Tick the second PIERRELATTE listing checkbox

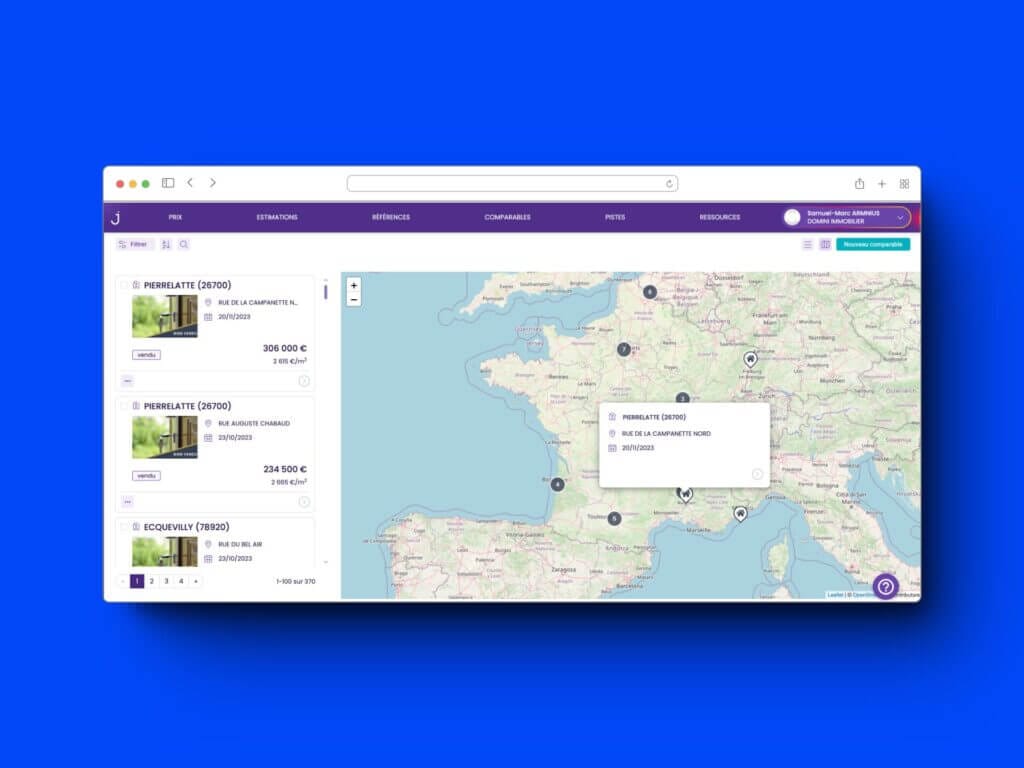point(124,406)
